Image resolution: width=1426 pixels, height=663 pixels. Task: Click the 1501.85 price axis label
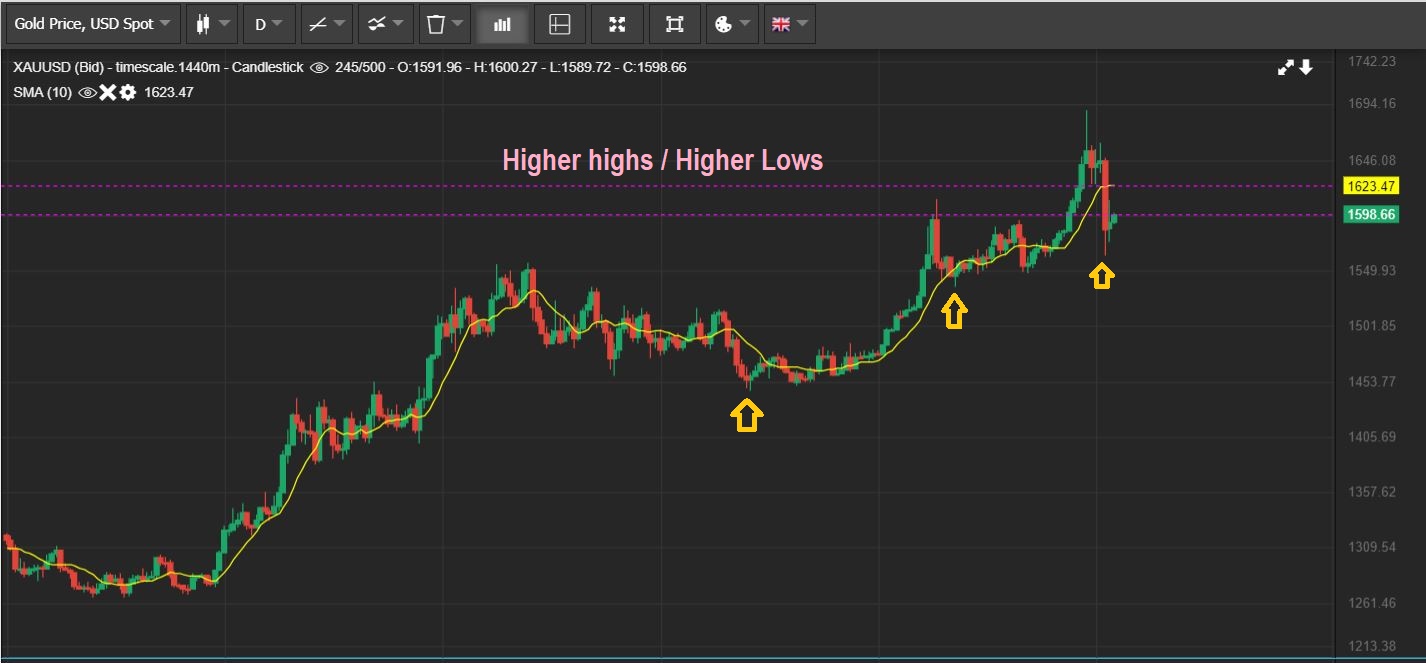pos(1371,325)
